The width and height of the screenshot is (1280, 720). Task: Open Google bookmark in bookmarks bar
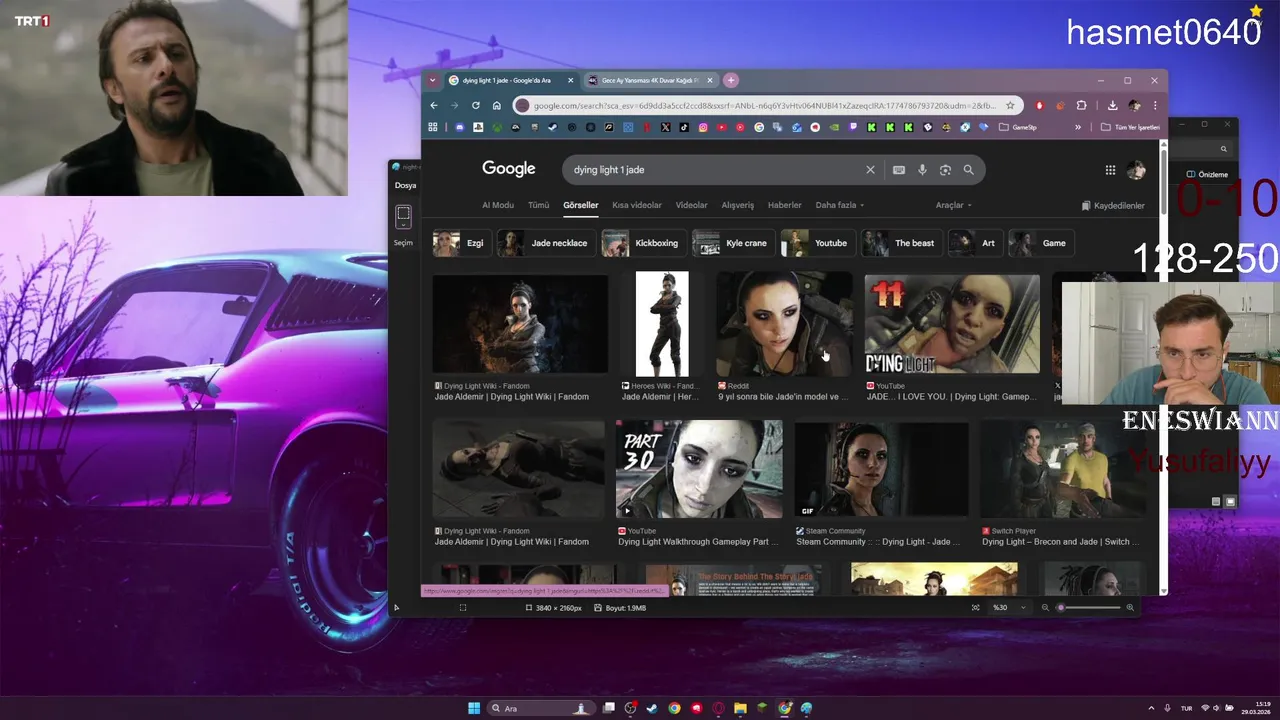(x=759, y=127)
